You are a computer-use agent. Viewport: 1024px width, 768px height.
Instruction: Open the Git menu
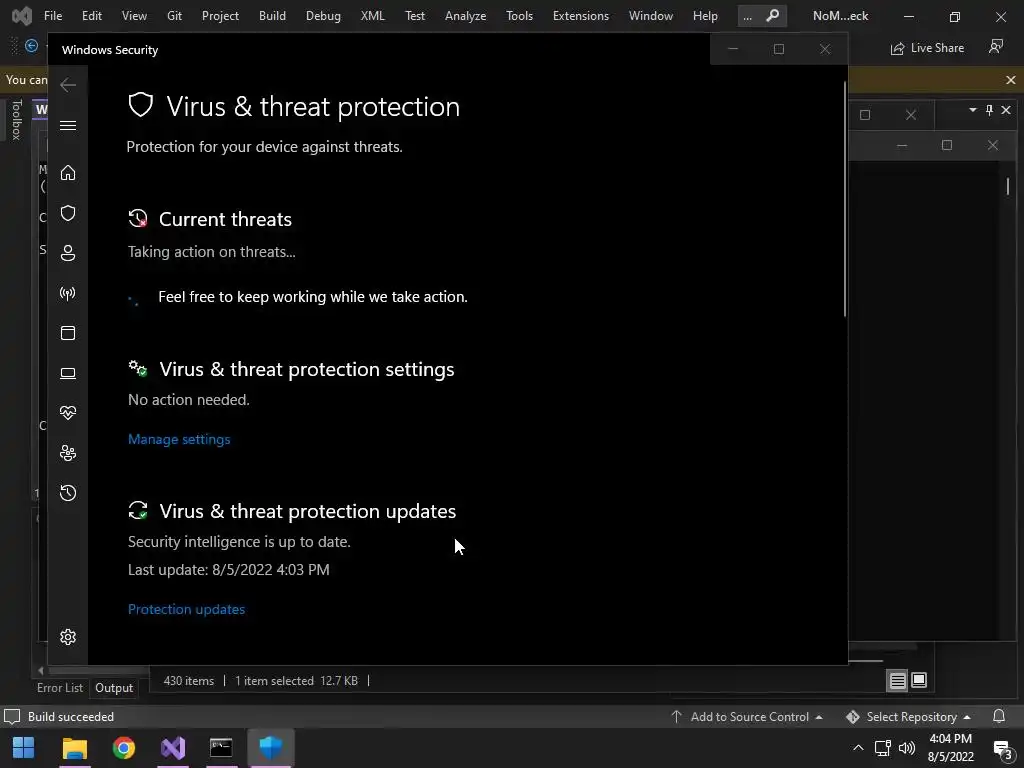(x=174, y=16)
